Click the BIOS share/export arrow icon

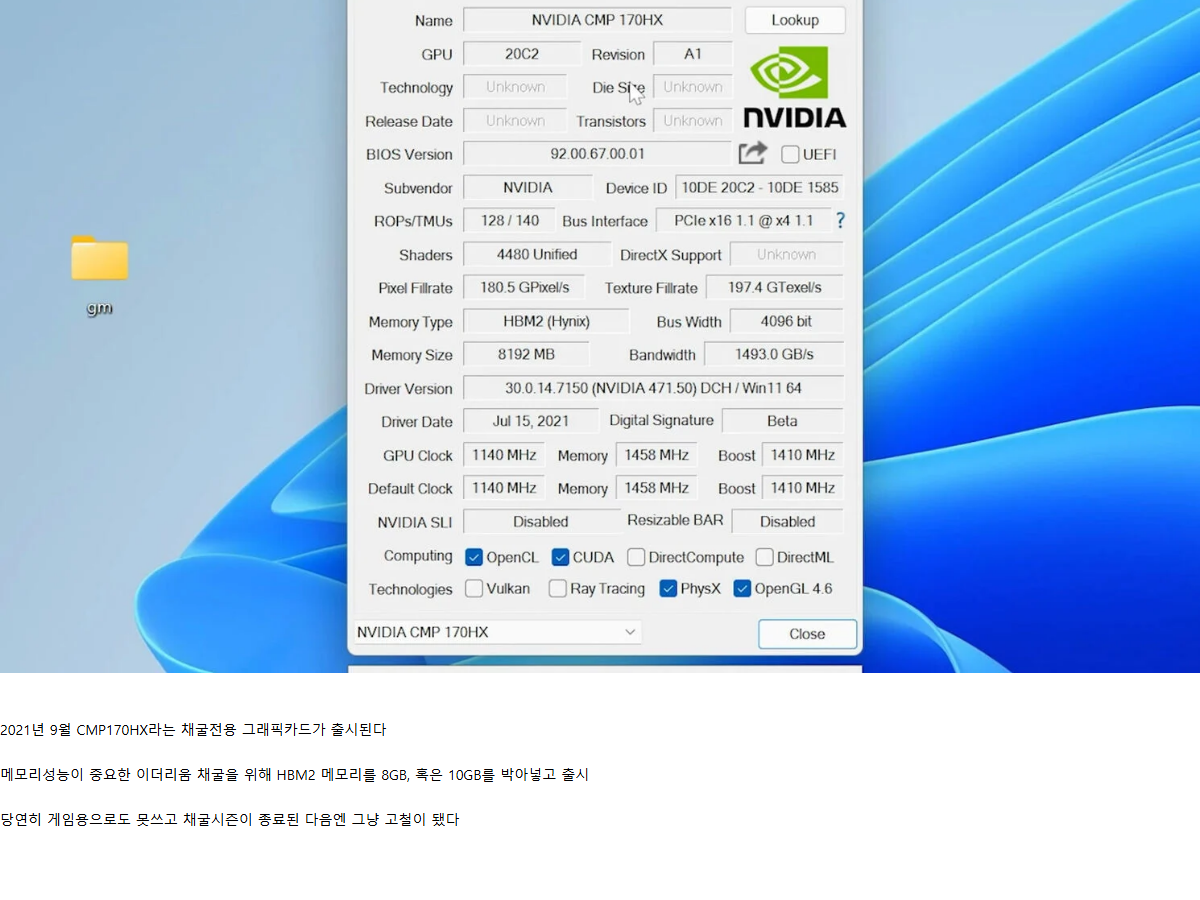752,153
